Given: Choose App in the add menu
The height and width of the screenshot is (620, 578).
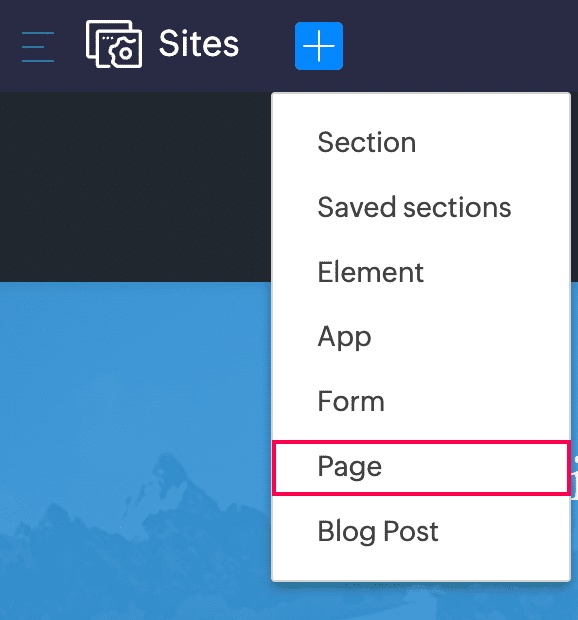Looking at the screenshot, I should 421,336.
